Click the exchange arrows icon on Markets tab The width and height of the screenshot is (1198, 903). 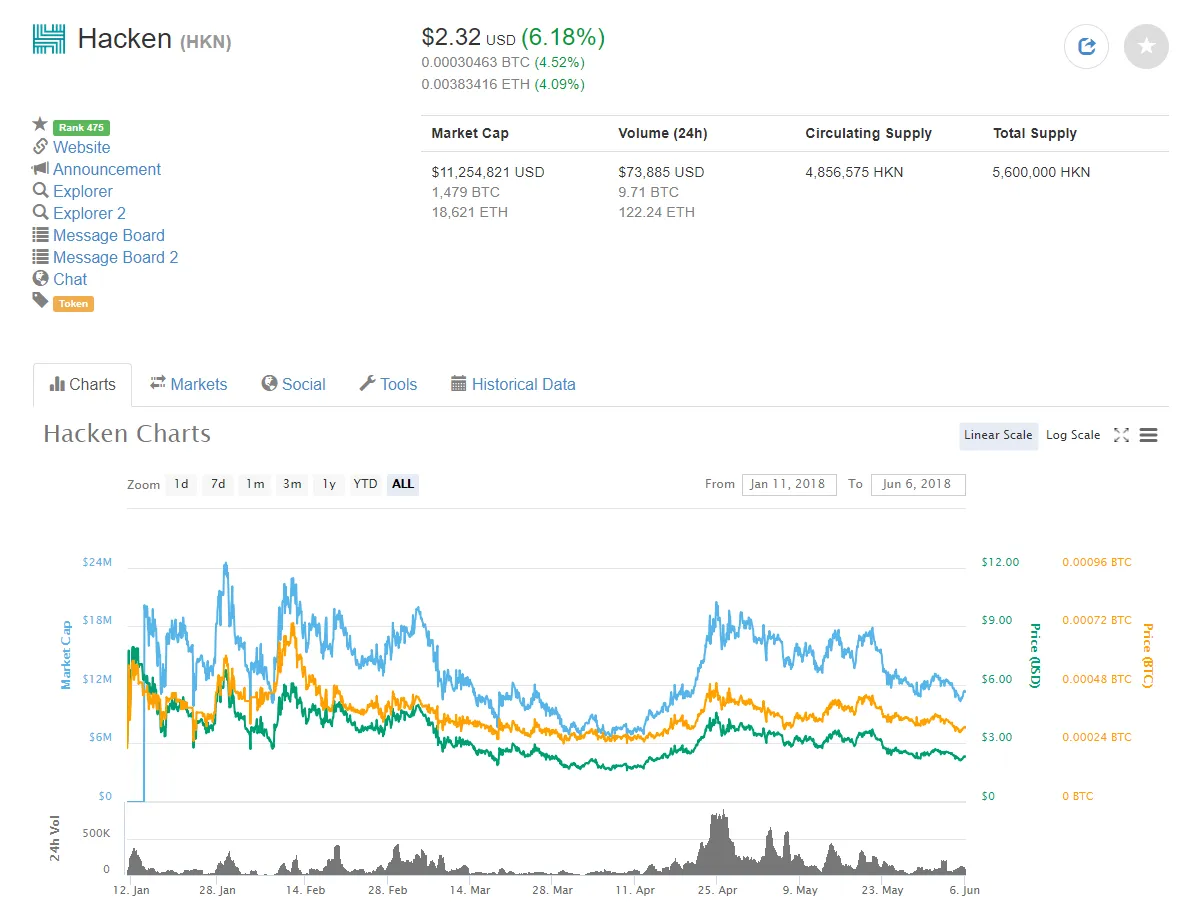coord(158,383)
